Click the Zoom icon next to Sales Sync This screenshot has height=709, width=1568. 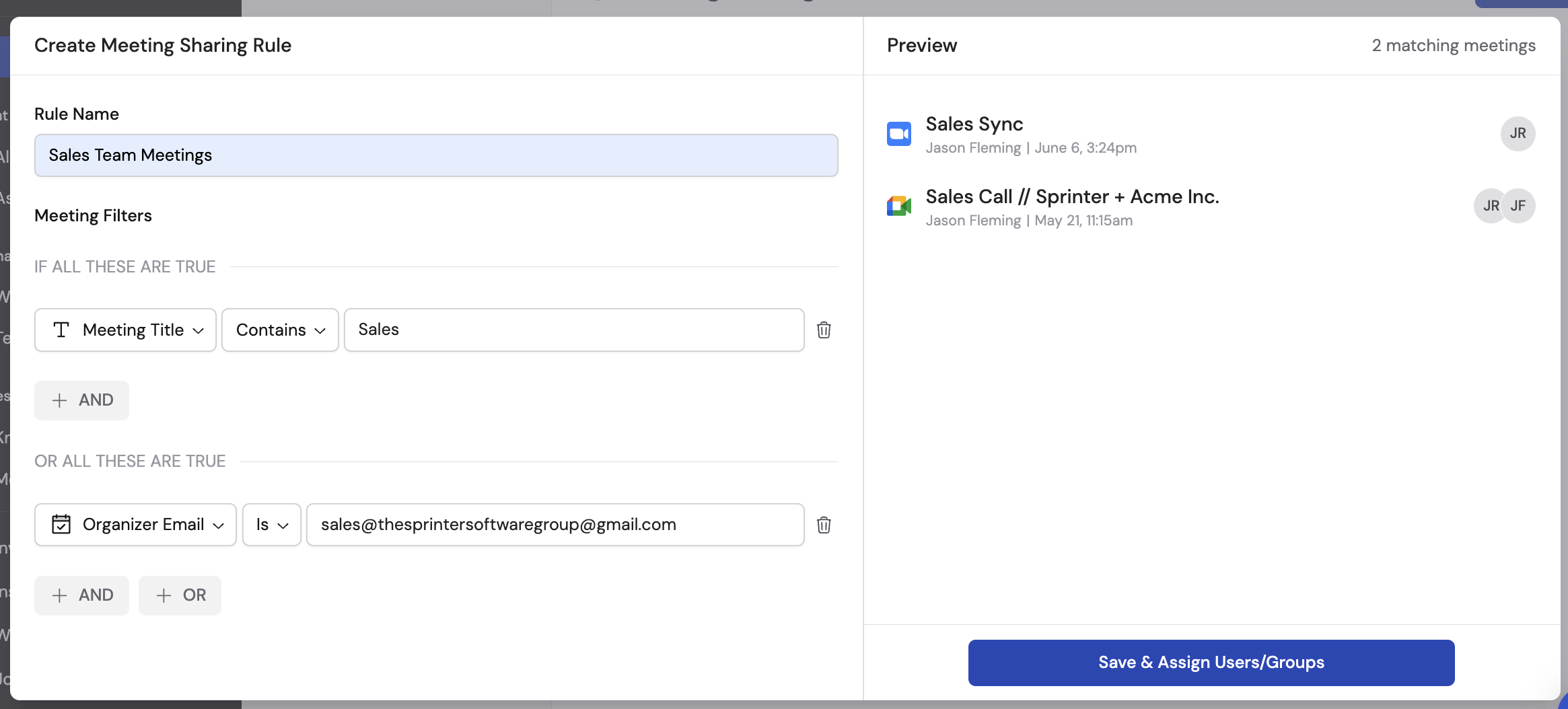[x=899, y=134]
